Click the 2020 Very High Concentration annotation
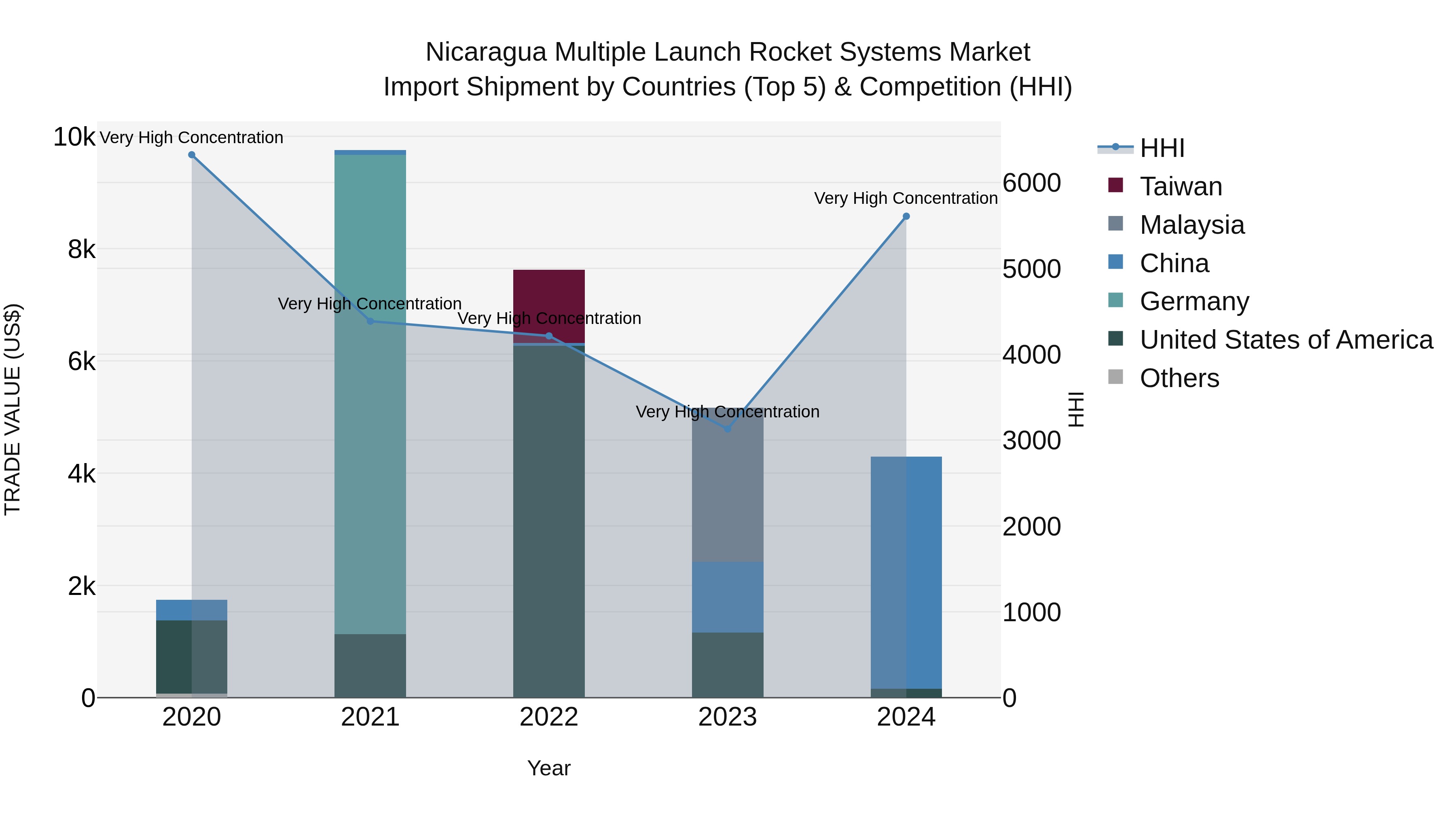Viewport: 1456px width, 819px height. tap(192, 138)
